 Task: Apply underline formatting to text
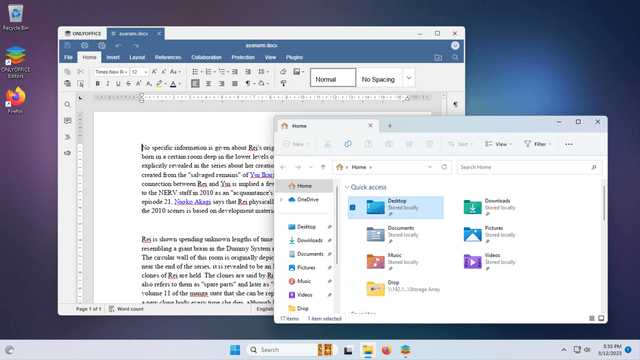[118, 84]
